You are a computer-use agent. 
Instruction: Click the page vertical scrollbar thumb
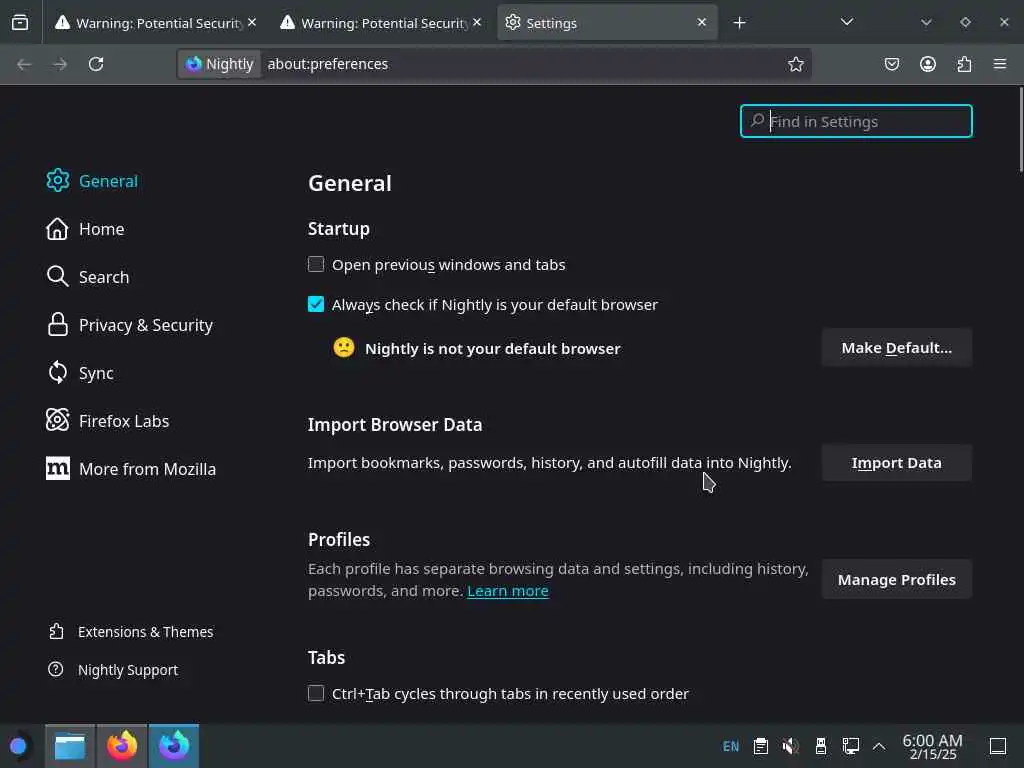pyautogui.click(x=1020, y=129)
